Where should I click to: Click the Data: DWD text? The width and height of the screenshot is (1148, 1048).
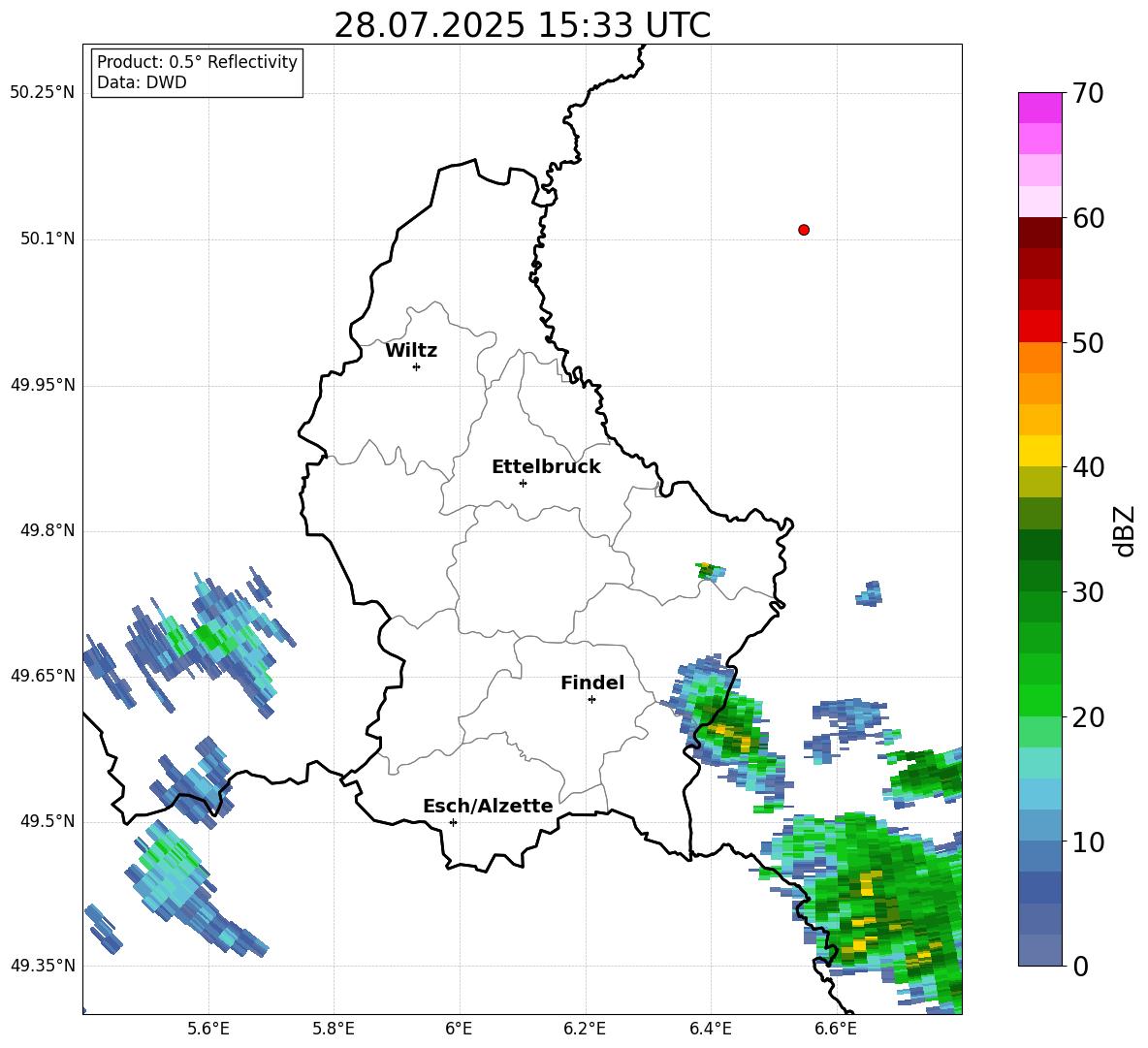click(142, 82)
